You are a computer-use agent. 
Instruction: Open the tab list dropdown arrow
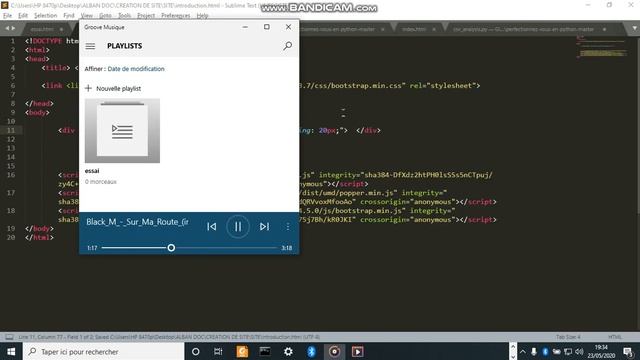coord(634,28)
